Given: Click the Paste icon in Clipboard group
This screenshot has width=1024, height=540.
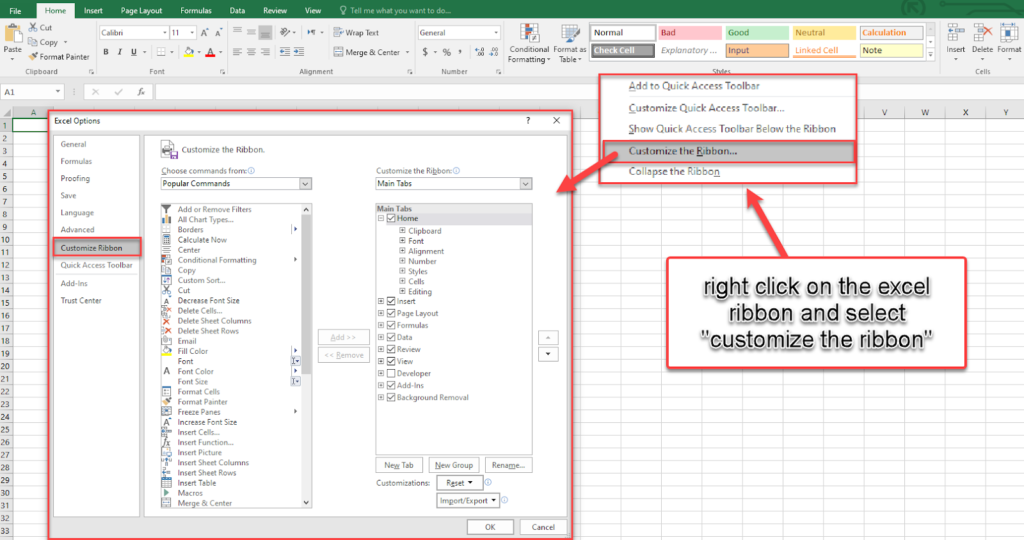Looking at the screenshot, I should [x=12, y=34].
